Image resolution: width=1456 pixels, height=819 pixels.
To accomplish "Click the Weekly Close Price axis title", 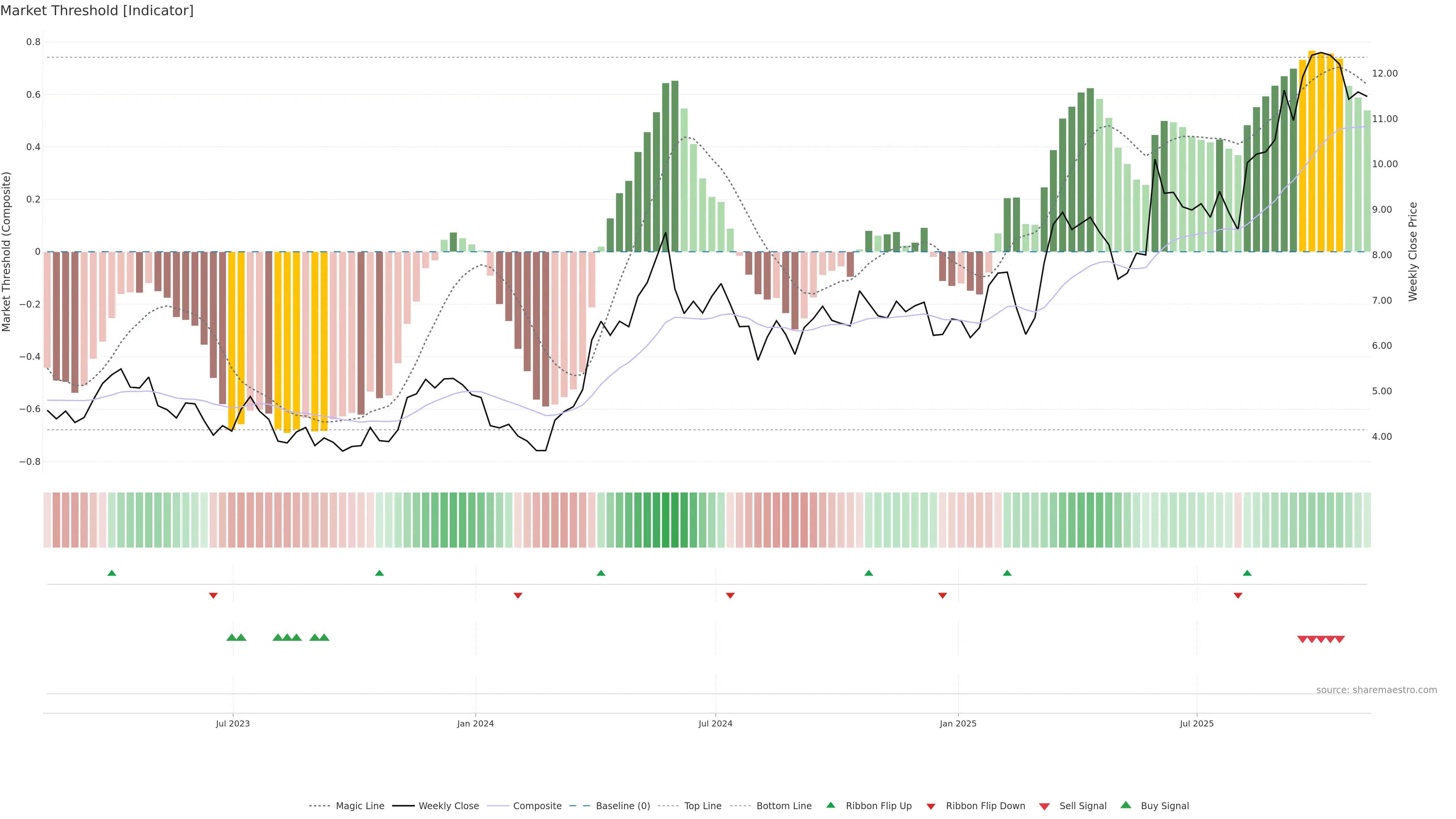I will pyautogui.click(x=1412, y=251).
